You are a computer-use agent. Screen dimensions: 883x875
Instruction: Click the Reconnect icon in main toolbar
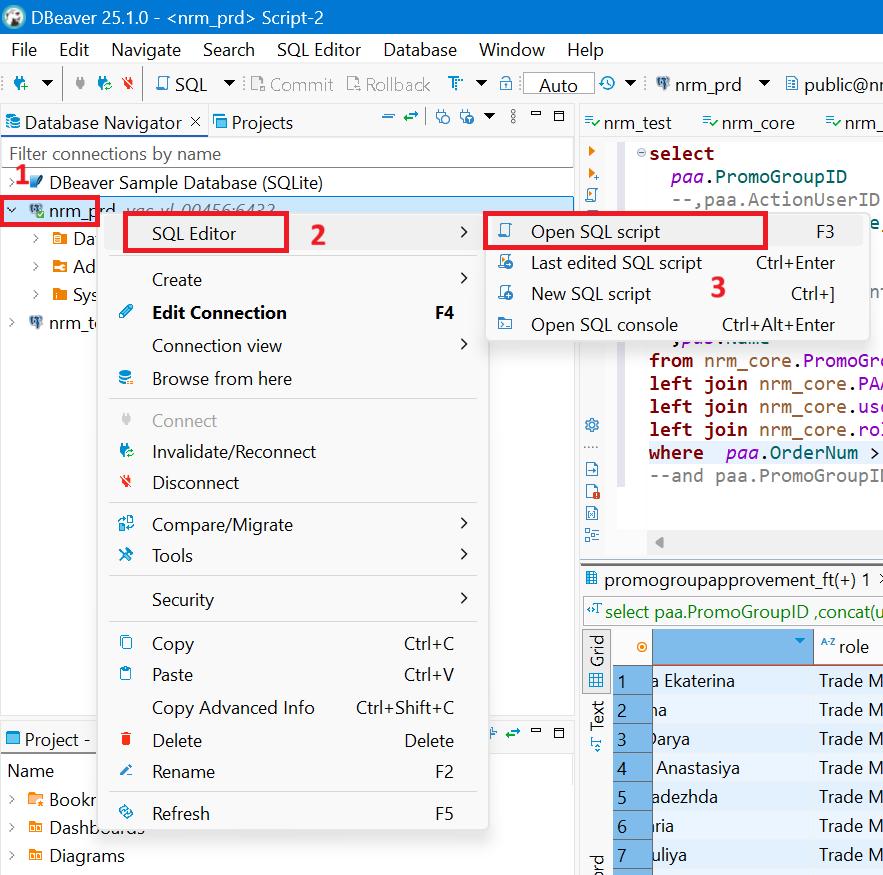tap(104, 83)
